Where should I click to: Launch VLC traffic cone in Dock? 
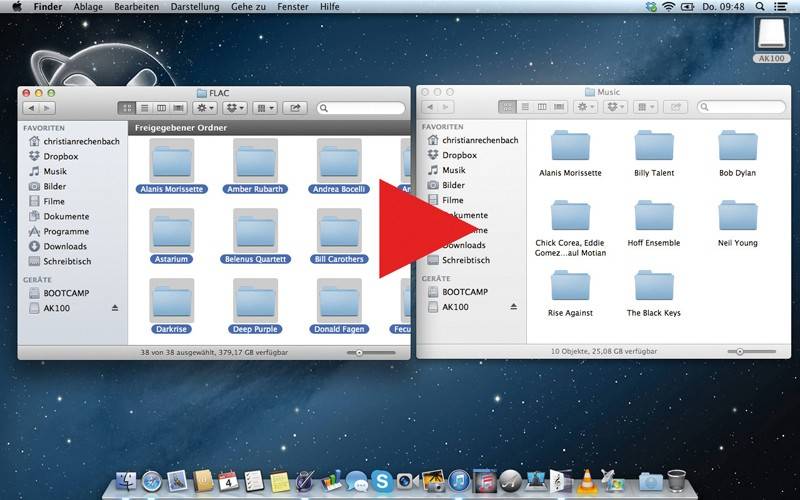(587, 481)
